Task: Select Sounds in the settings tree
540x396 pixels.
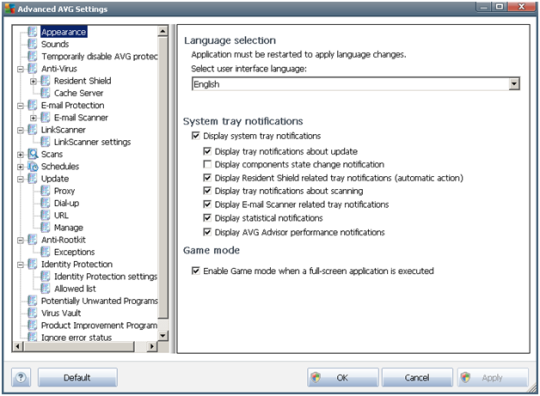Action: coord(55,44)
